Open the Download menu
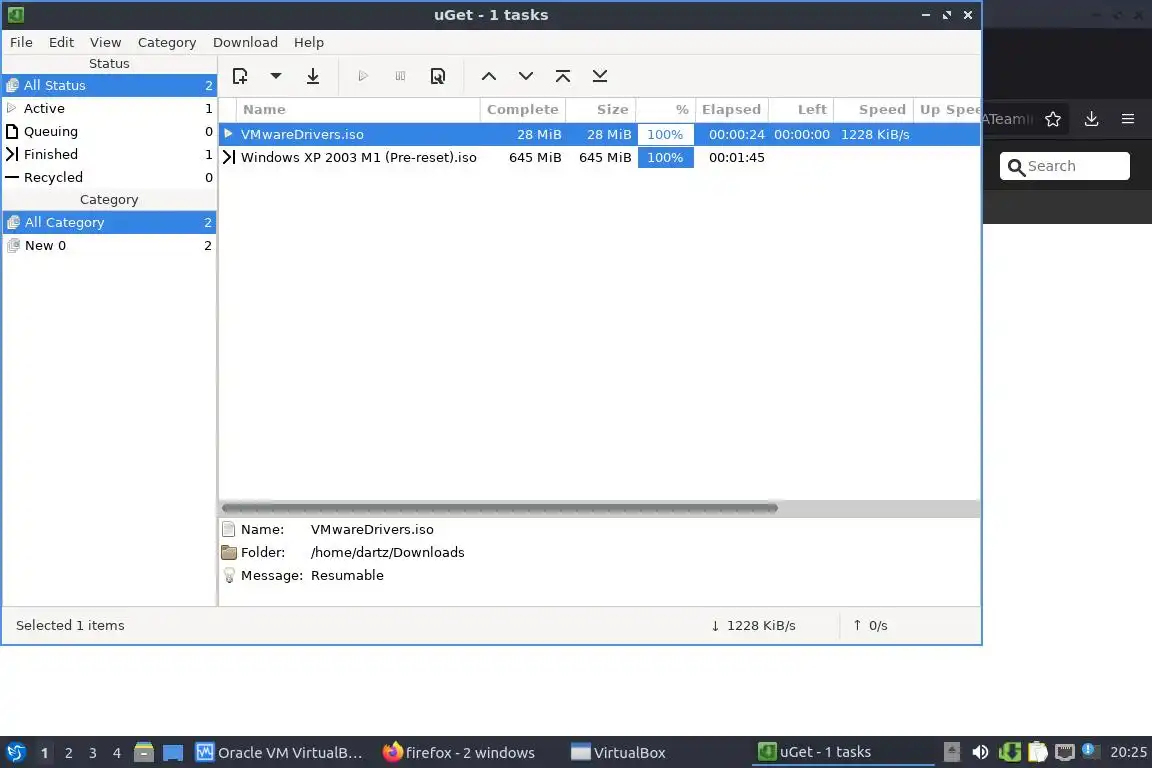The height and width of the screenshot is (768, 1152). 245,42
